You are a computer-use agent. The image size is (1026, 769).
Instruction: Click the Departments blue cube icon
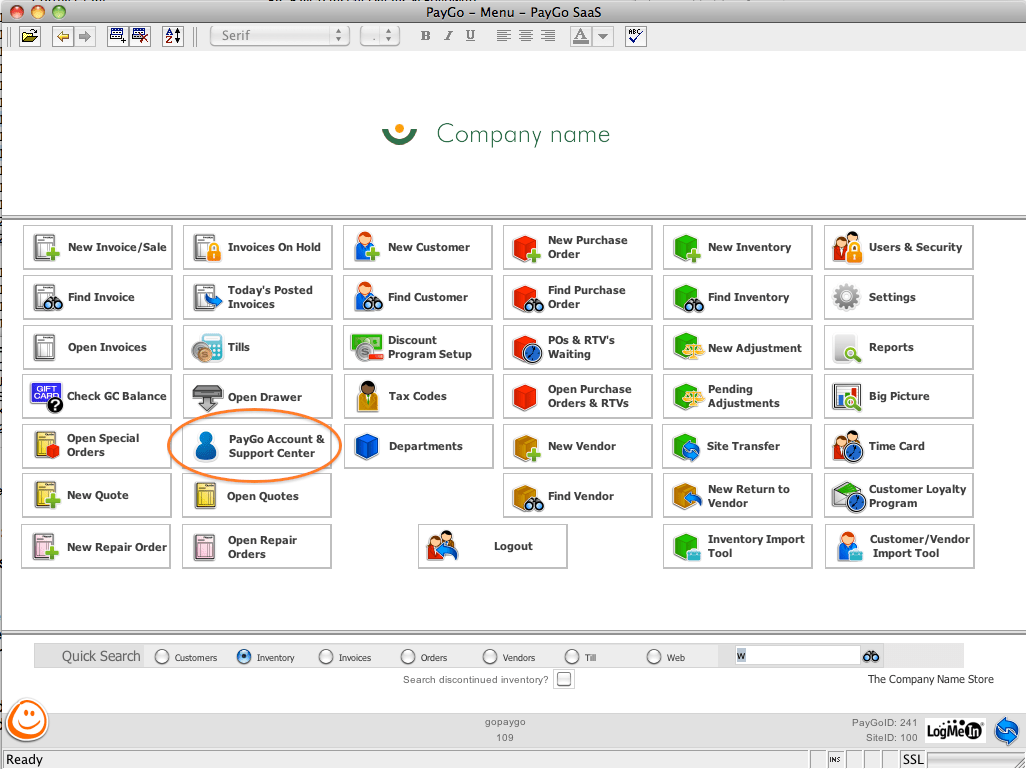click(366, 446)
